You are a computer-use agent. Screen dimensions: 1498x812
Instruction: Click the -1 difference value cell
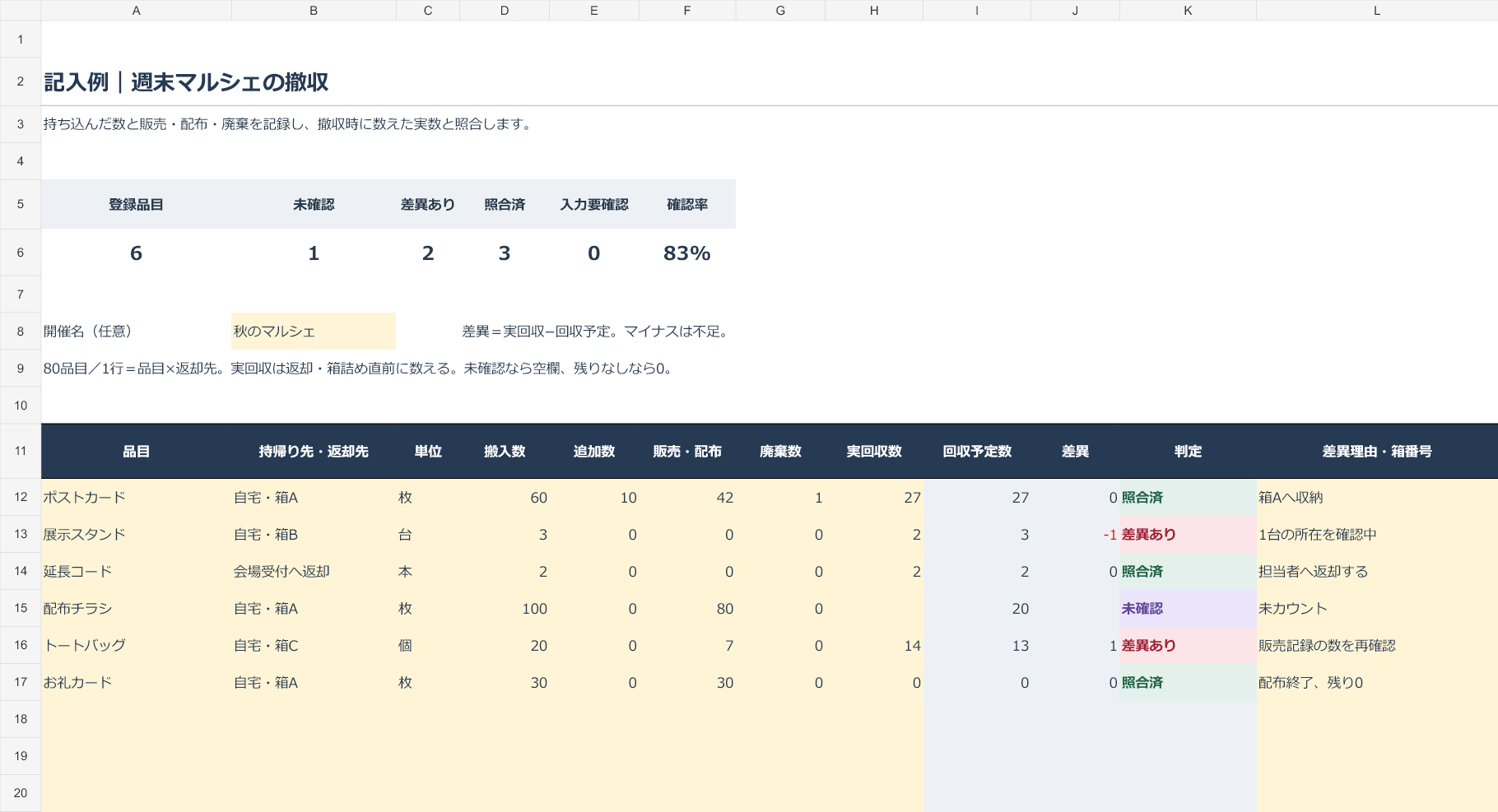pyautogui.click(x=1075, y=535)
